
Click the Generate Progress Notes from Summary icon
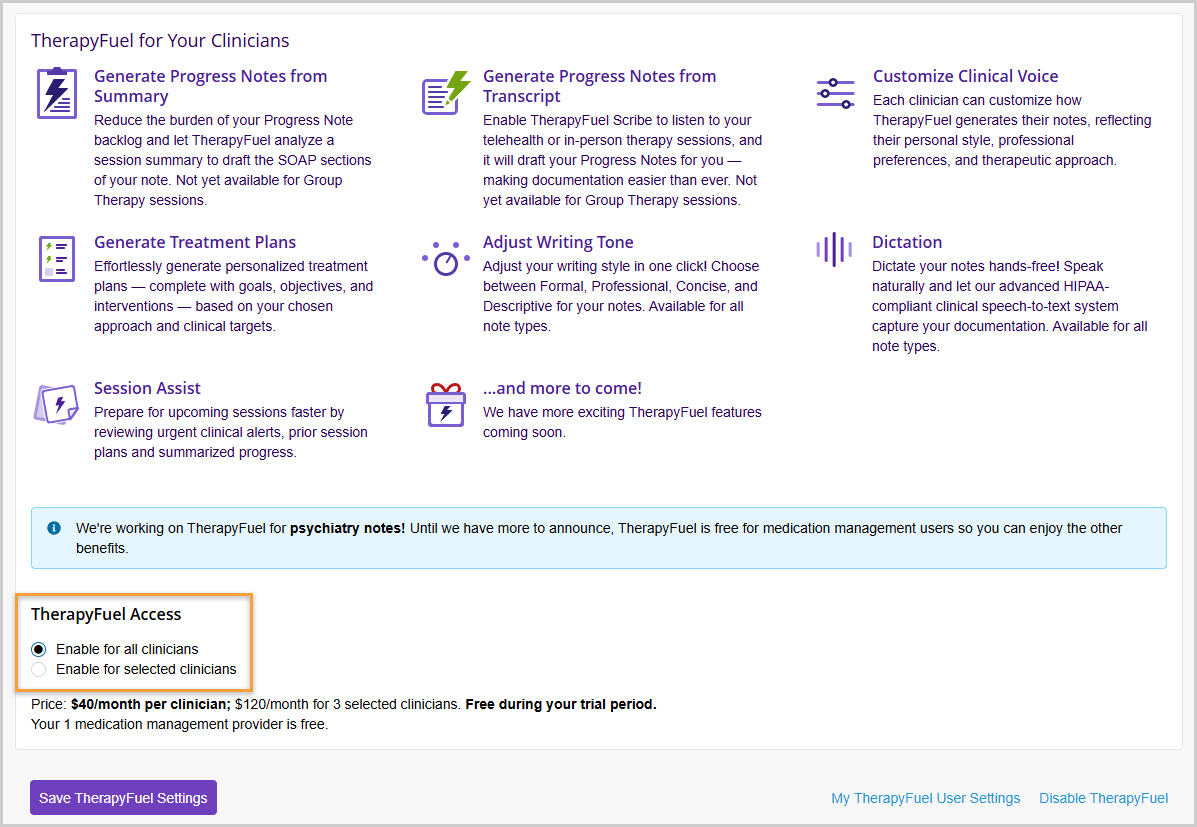point(57,93)
